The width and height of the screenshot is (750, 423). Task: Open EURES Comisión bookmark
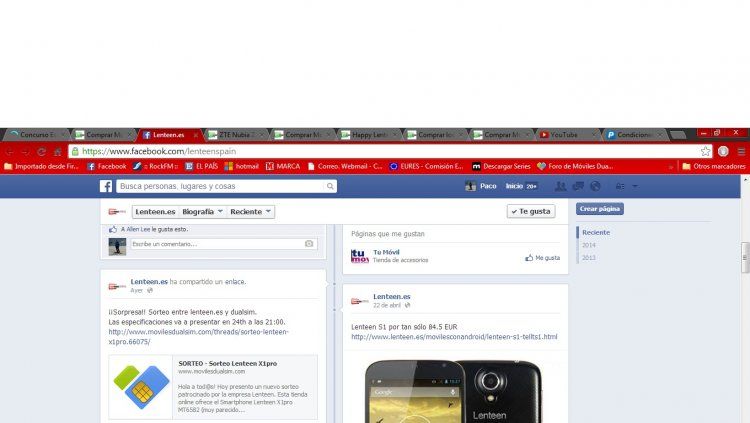pyautogui.click(x=426, y=167)
